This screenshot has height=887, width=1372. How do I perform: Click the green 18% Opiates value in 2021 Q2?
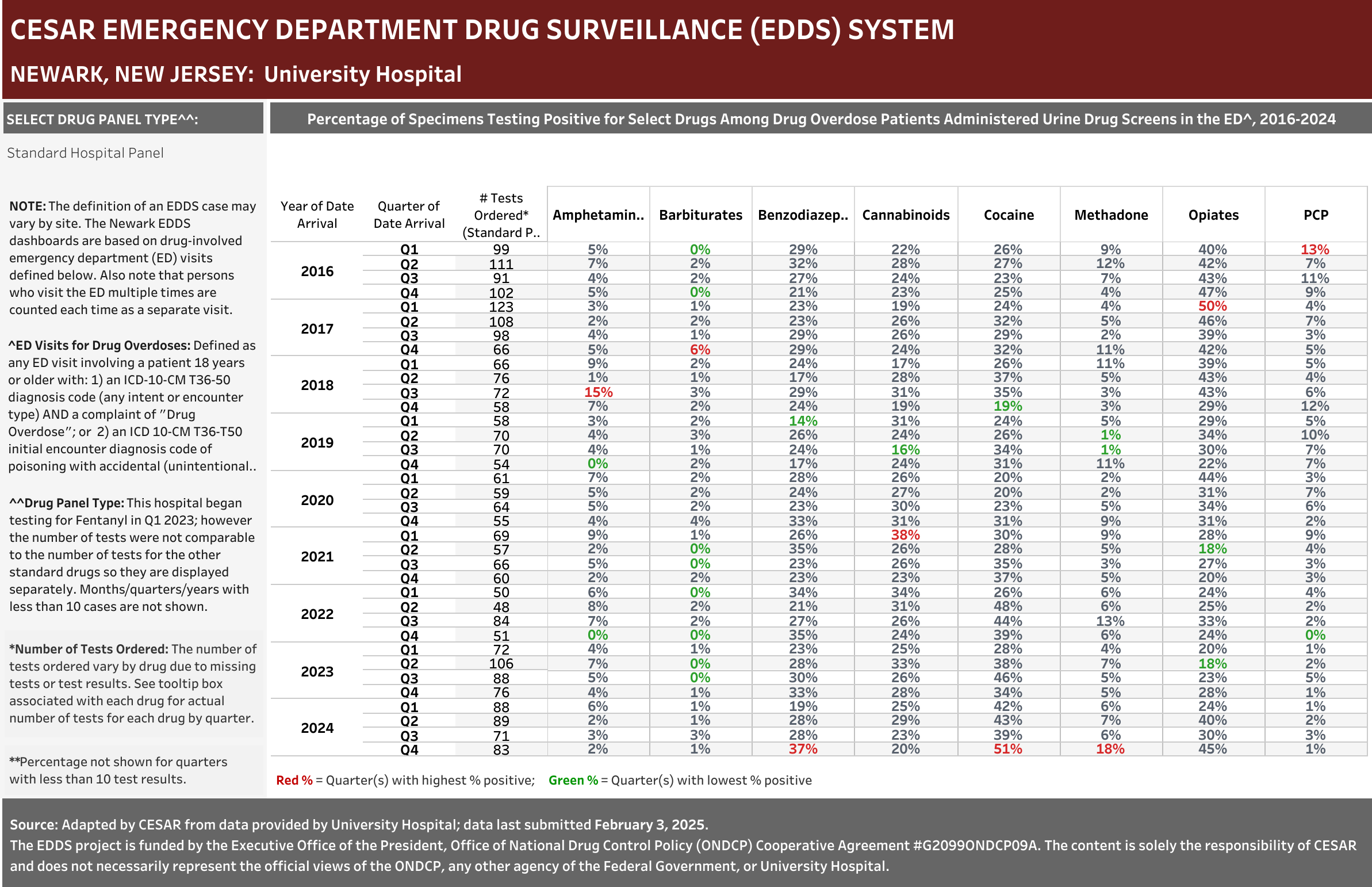[x=1213, y=549]
